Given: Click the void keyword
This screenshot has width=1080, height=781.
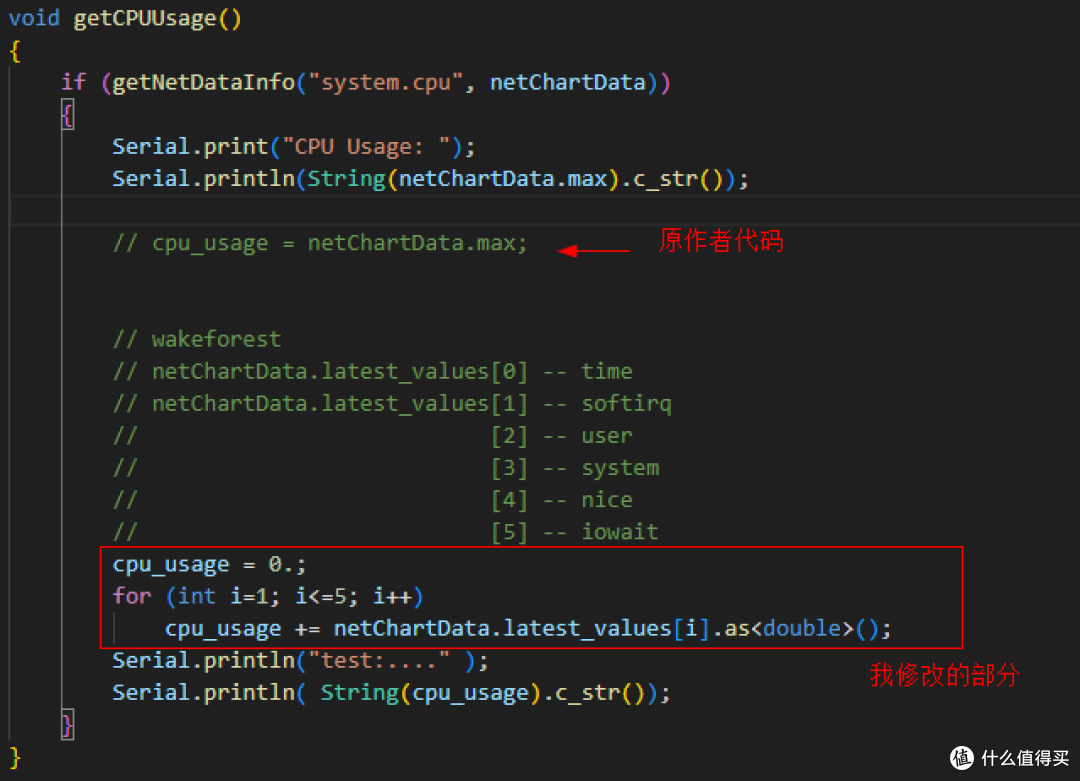Looking at the screenshot, I should 34,17.
